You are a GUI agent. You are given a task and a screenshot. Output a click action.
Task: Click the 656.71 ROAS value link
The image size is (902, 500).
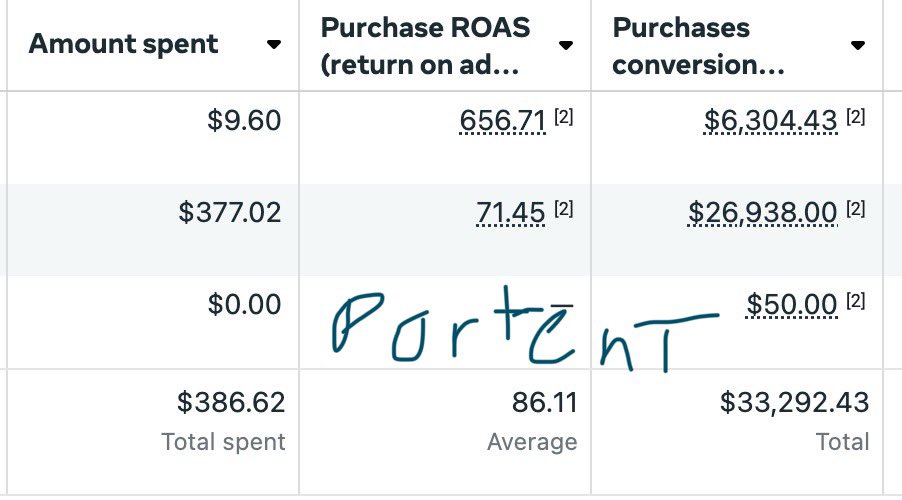(x=502, y=121)
